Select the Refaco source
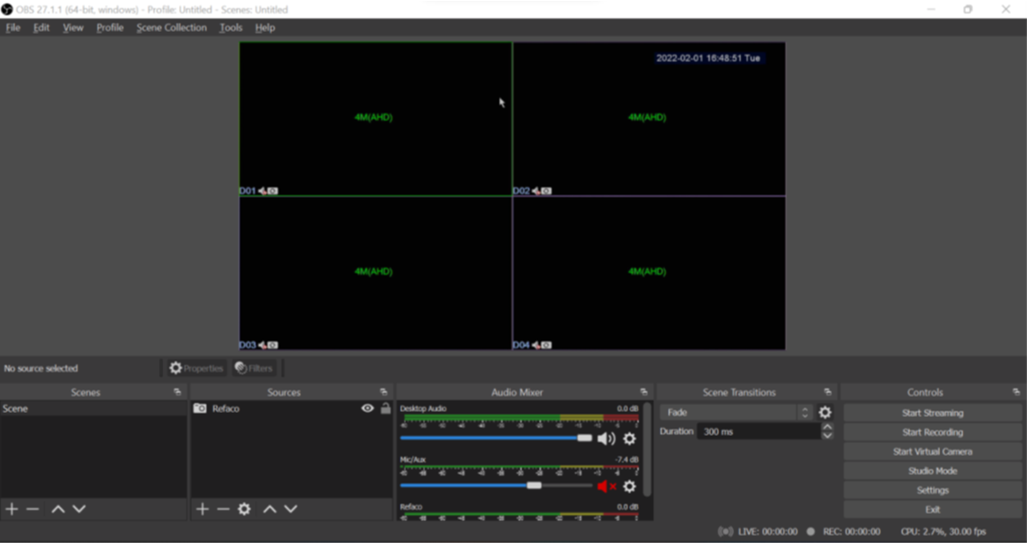 [226, 408]
